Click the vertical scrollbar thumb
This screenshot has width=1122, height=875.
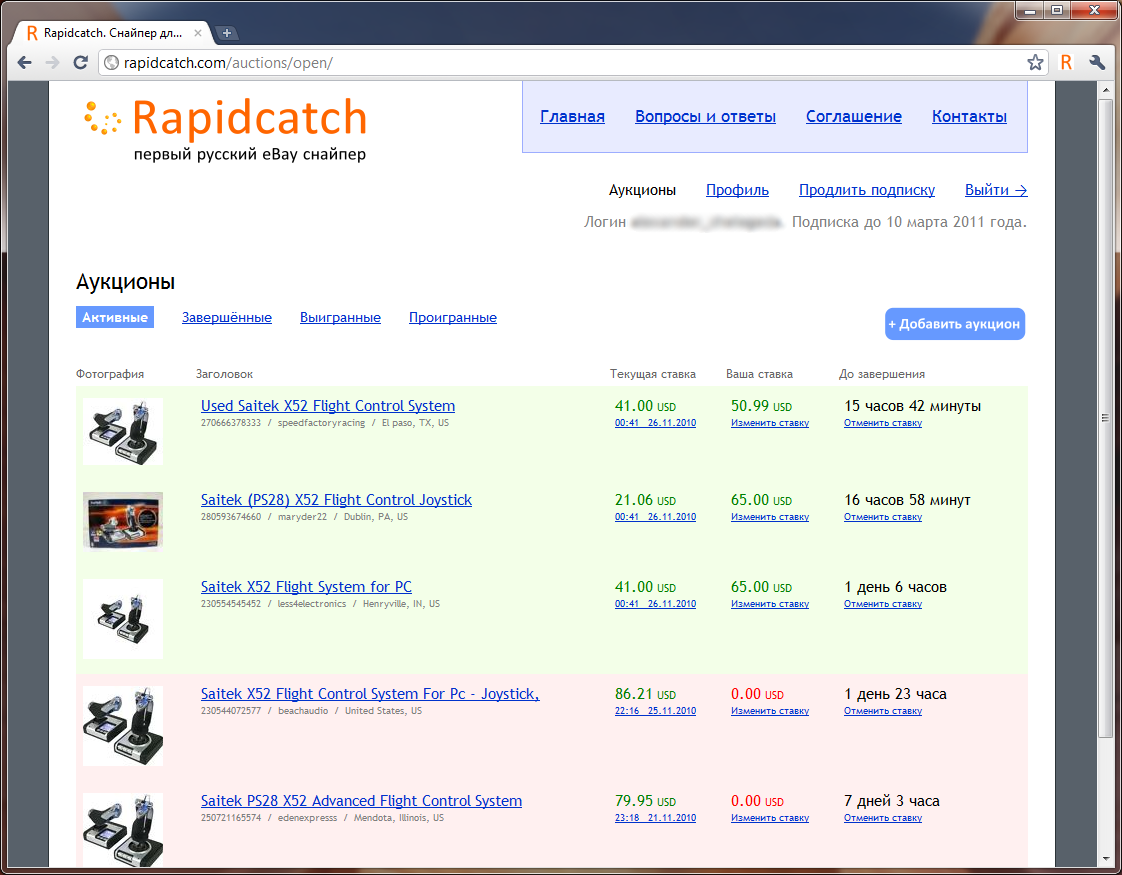1105,419
